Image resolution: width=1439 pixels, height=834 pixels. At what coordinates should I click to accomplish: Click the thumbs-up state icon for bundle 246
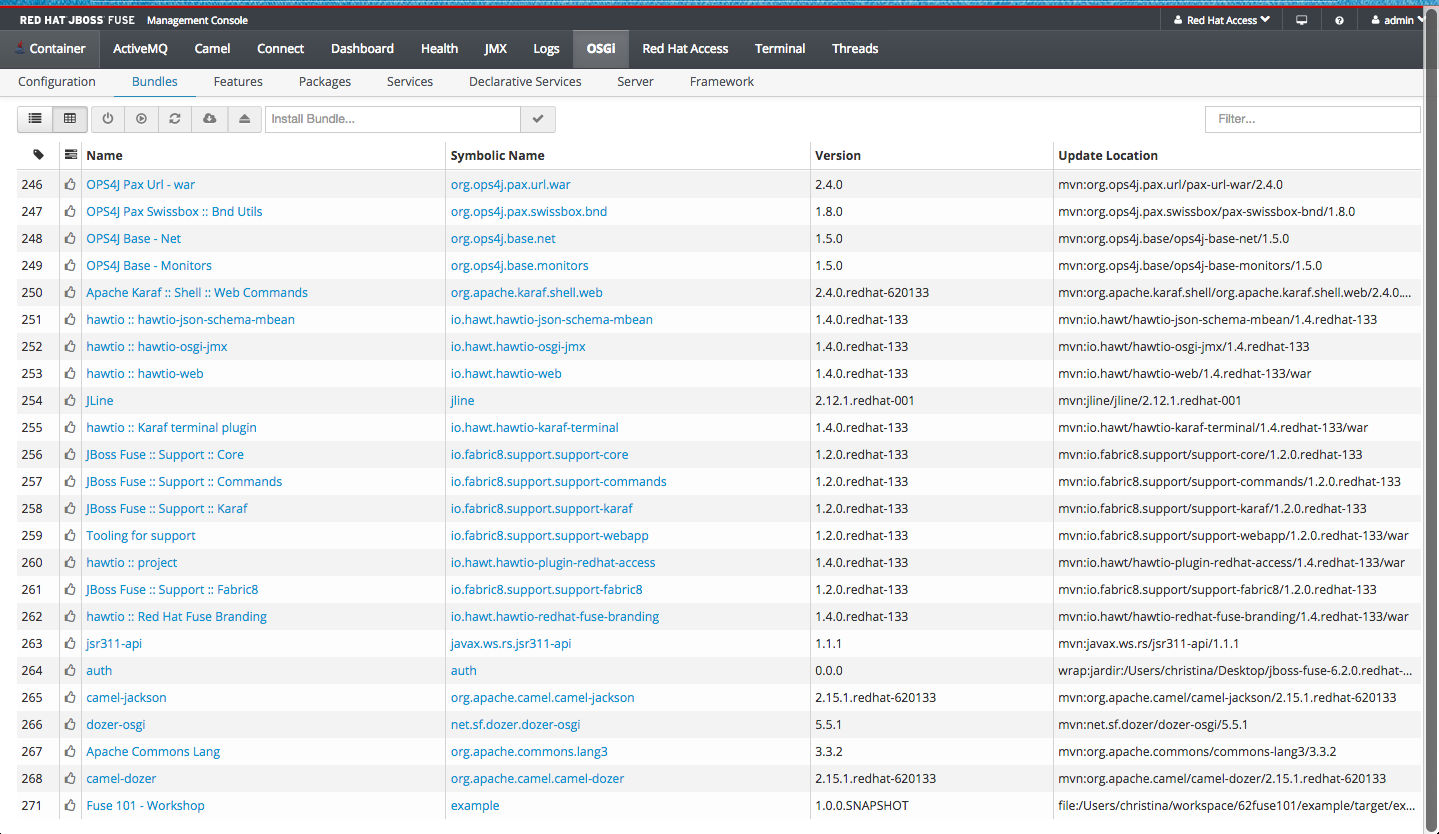pos(70,185)
